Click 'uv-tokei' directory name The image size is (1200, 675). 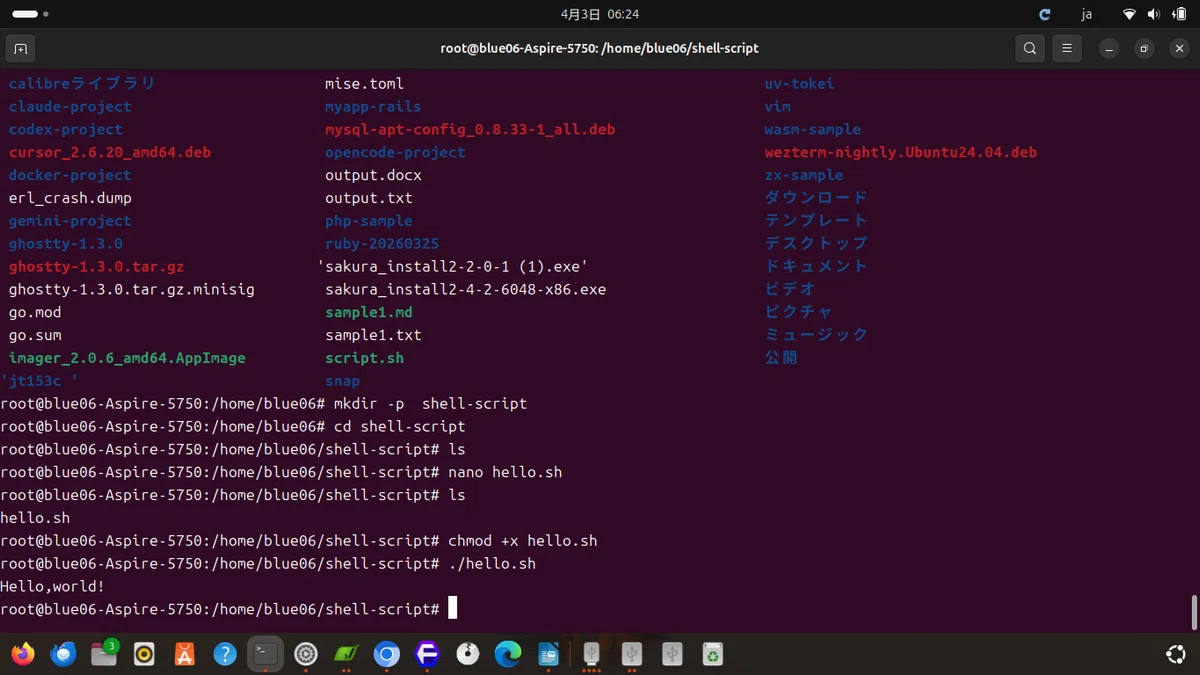[799, 84]
